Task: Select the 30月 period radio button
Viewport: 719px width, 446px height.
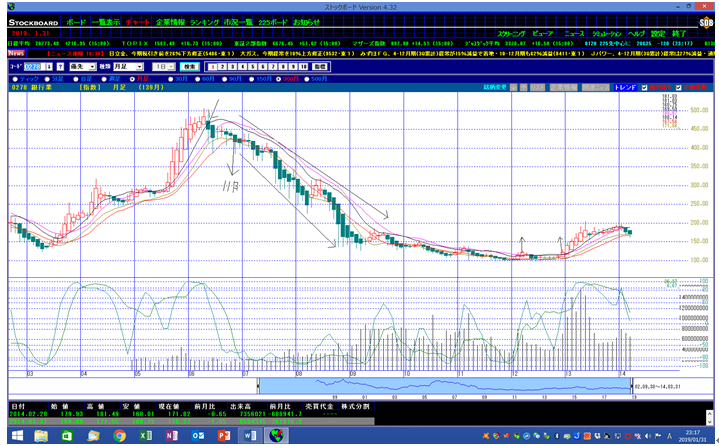Action: point(171,79)
